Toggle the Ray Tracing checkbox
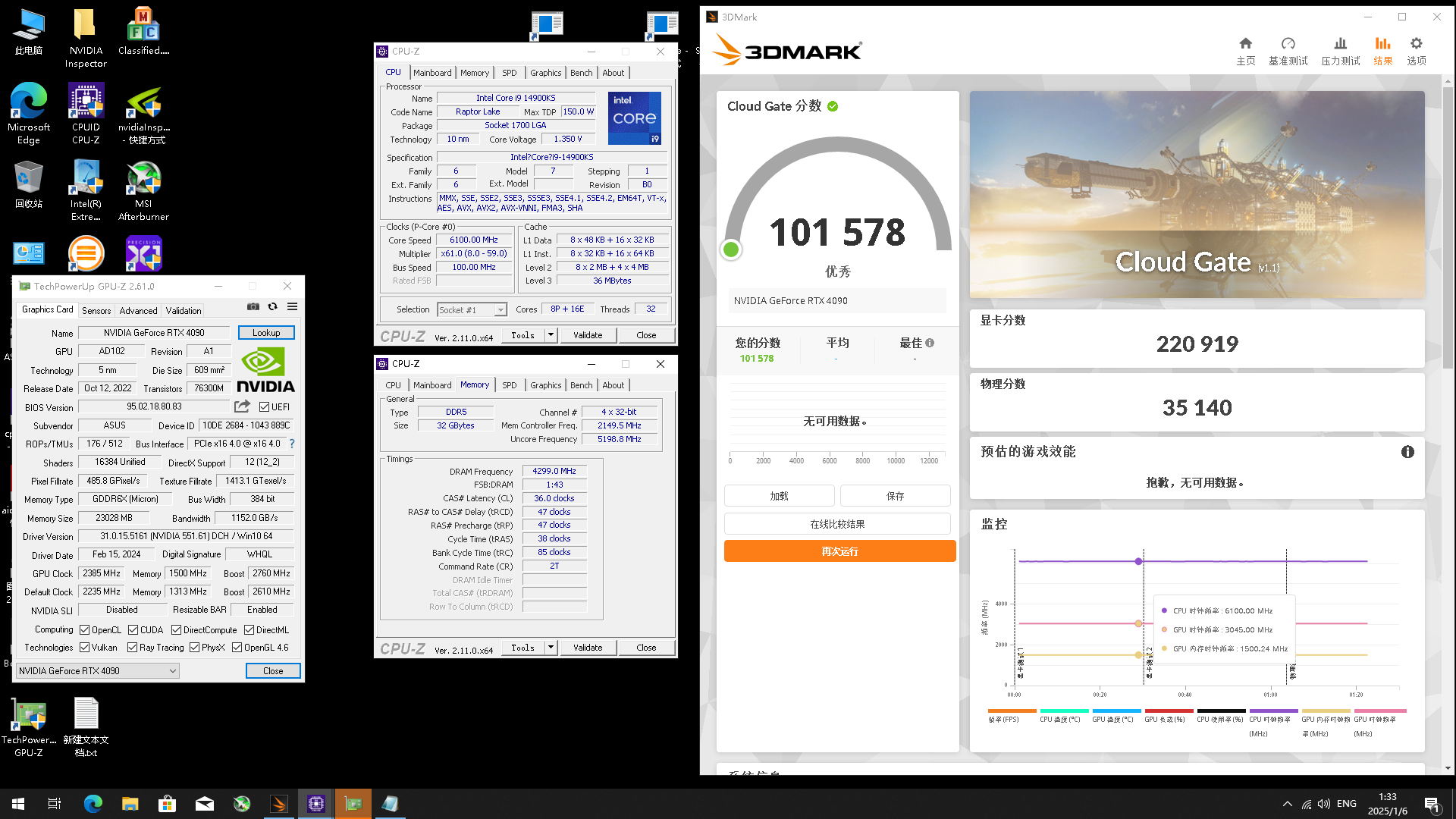Viewport: 1456px width, 819px height. point(133,648)
